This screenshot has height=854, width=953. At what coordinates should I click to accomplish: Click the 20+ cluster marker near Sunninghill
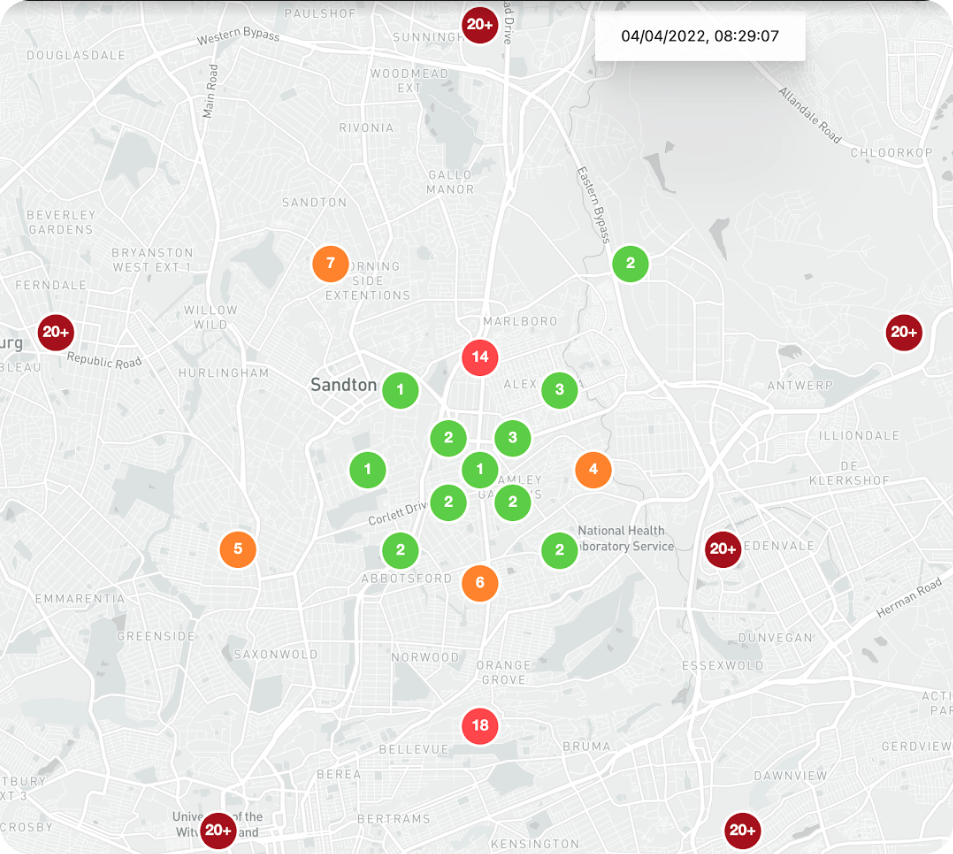click(479, 24)
